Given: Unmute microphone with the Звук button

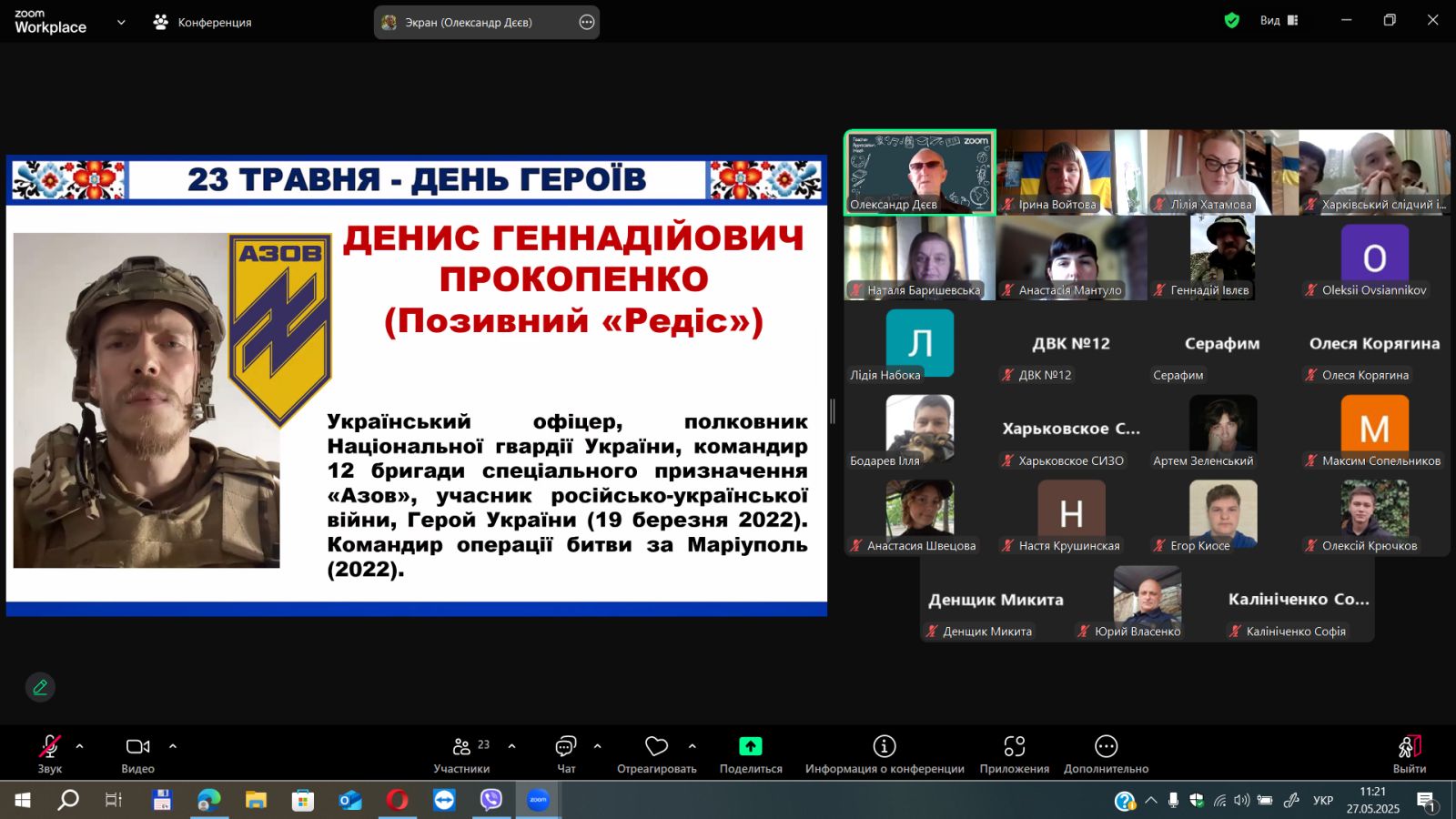Looking at the screenshot, I should pyautogui.click(x=50, y=753).
